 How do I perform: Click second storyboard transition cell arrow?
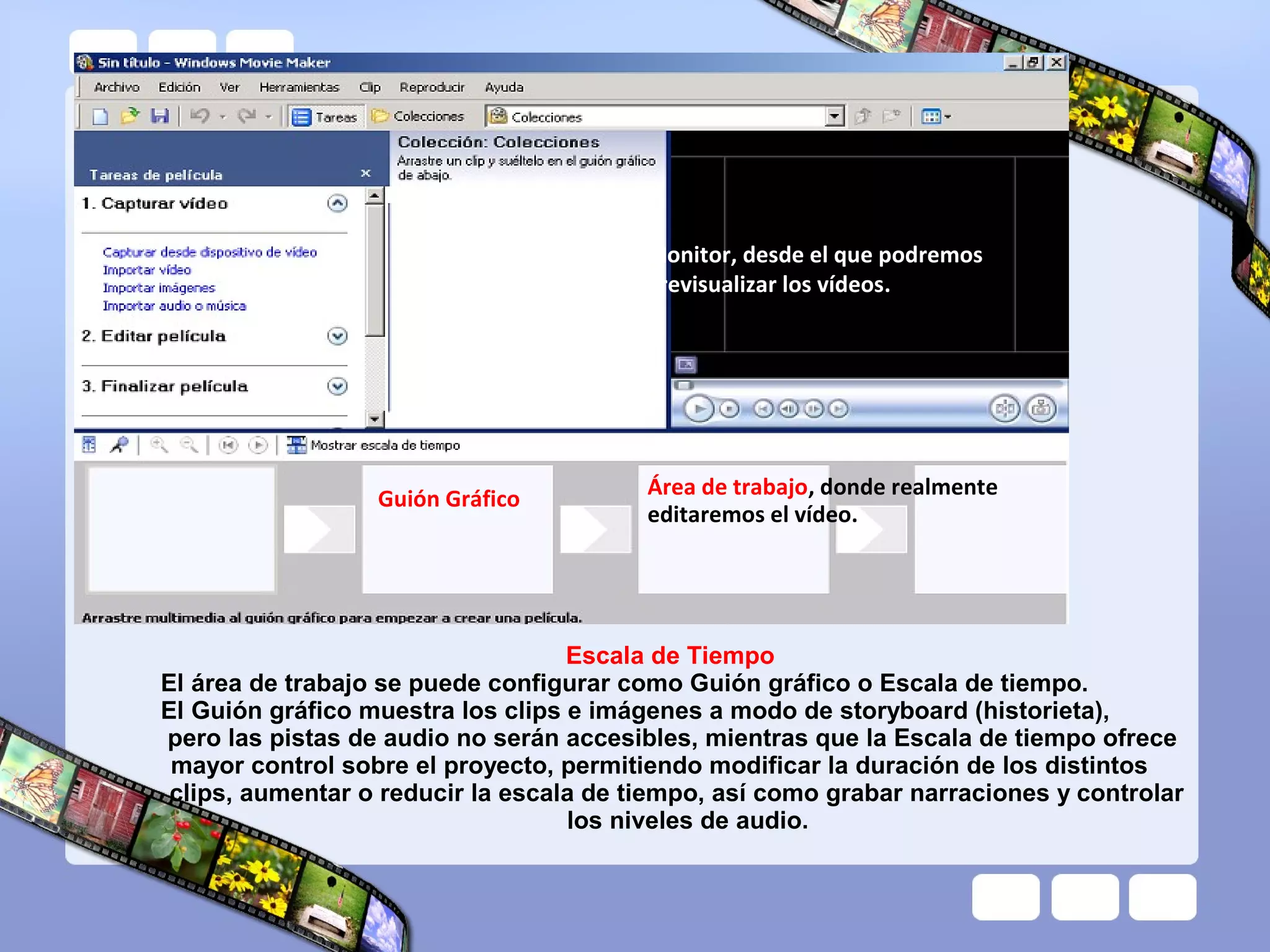pyautogui.click(x=595, y=529)
